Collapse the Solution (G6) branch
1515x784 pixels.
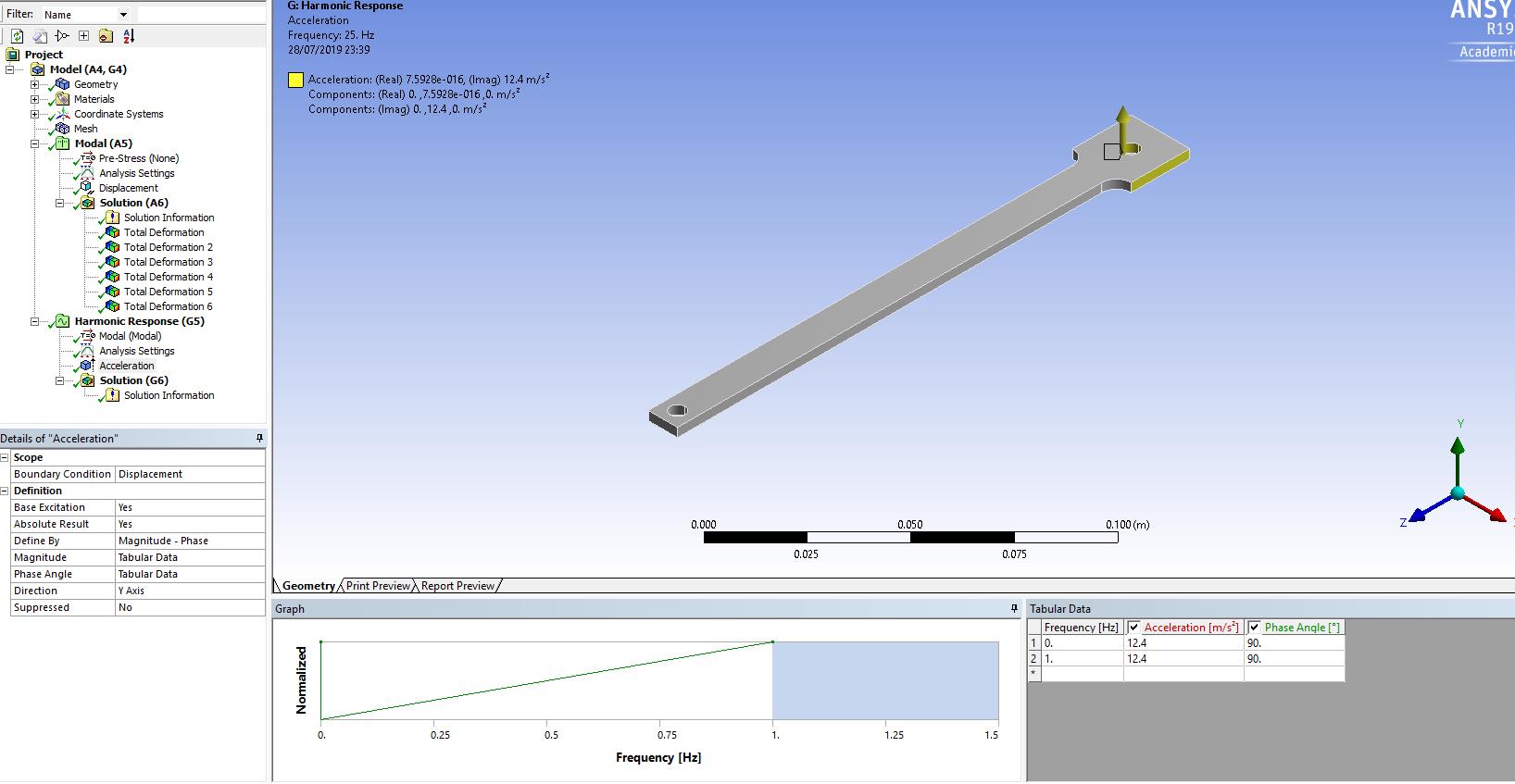[59, 380]
